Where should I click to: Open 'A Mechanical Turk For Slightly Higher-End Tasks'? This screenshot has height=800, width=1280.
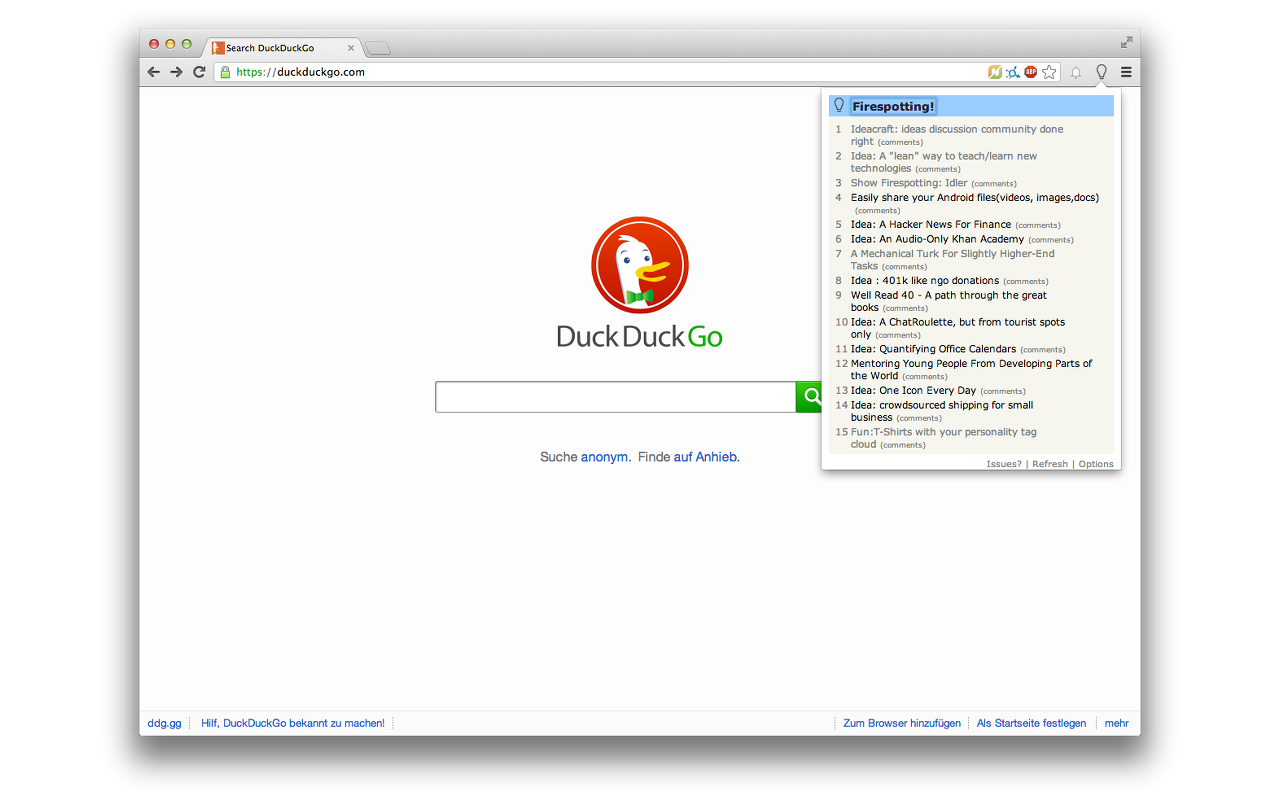(x=952, y=260)
